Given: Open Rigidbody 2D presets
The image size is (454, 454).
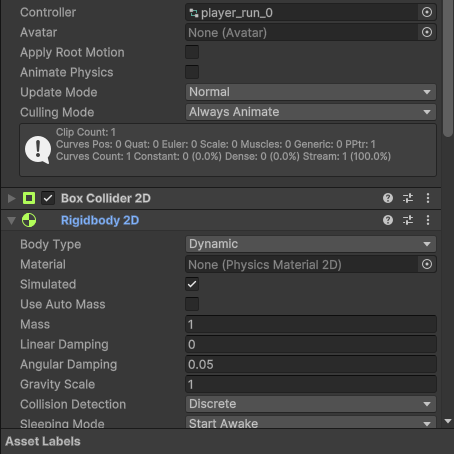Looking at the screenshot, I should 408,220.
